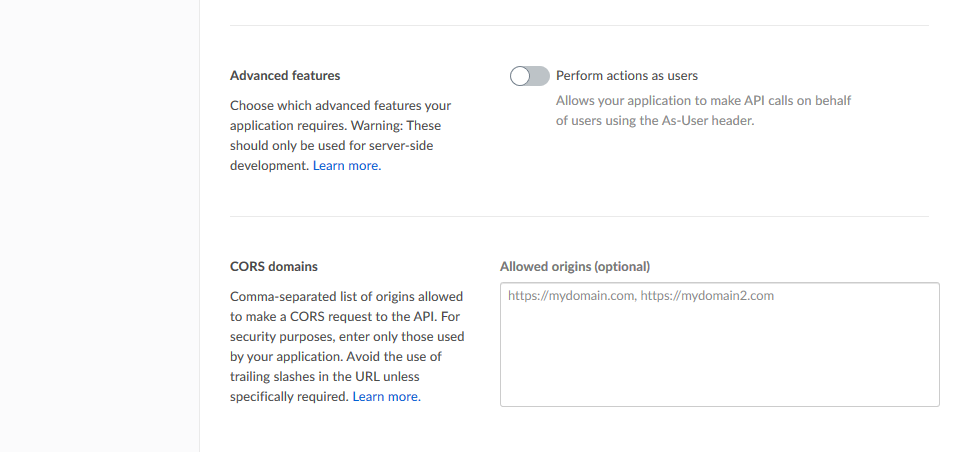Click the 'Allows your application' description line
The image size is (960, 452).
coord(702,101)
